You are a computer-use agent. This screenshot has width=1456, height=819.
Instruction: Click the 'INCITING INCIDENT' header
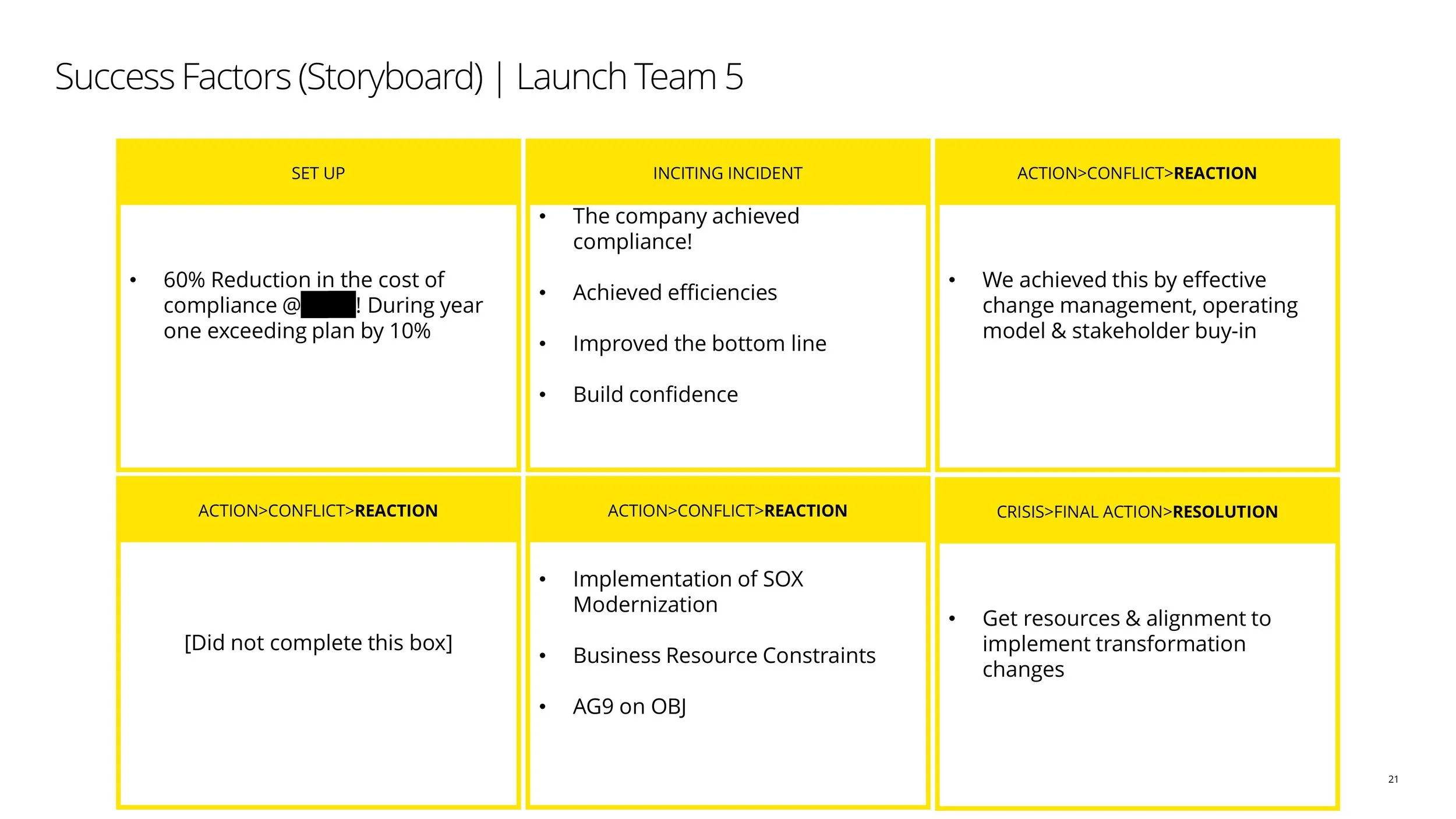coord(727,173)
